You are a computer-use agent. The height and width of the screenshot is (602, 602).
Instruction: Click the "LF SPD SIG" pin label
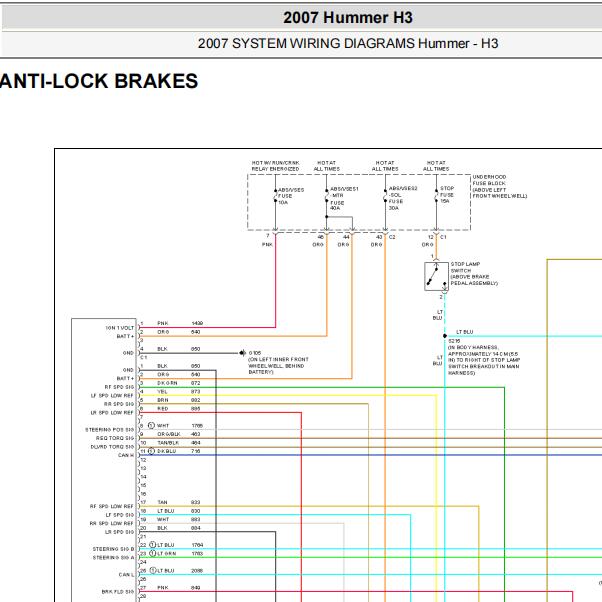pyautogui.click(x=120, y=515)
